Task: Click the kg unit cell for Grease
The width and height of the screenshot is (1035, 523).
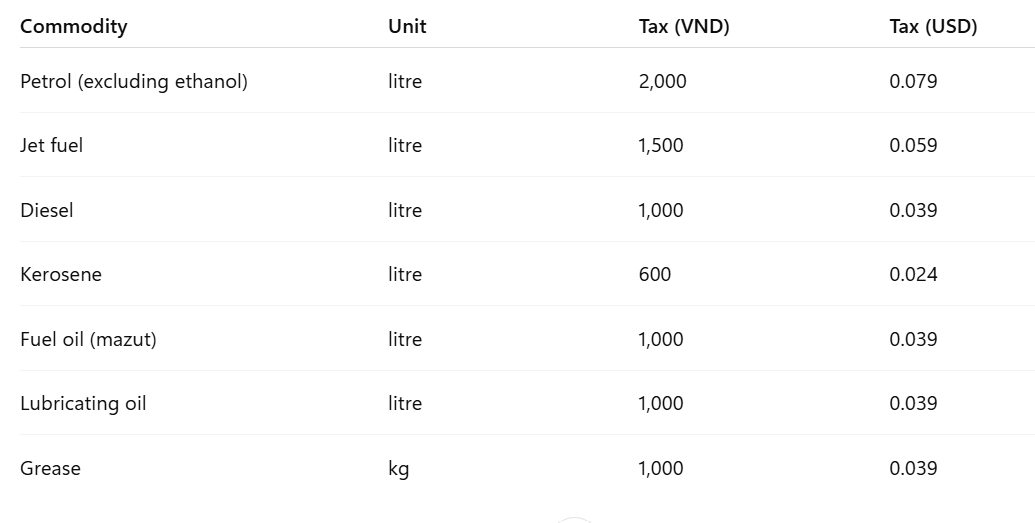Action: click(399, 469)
